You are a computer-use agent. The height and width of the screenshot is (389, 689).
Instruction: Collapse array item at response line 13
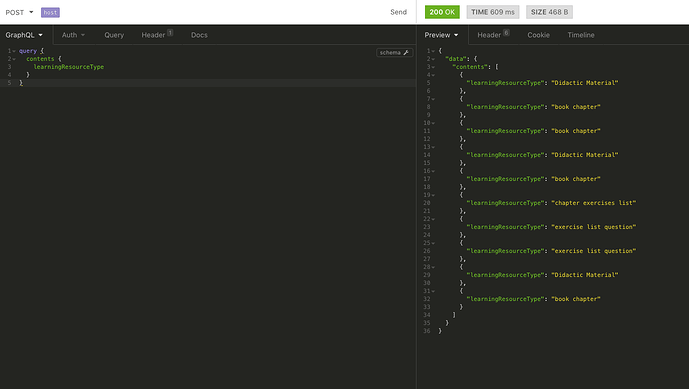[433, 147]
